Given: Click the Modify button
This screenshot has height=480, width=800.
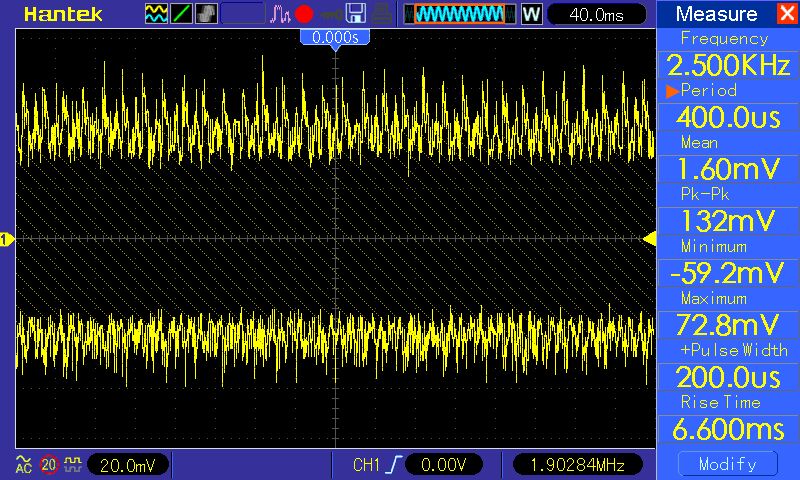Looking at the screenshot, I should coord(728,464).
